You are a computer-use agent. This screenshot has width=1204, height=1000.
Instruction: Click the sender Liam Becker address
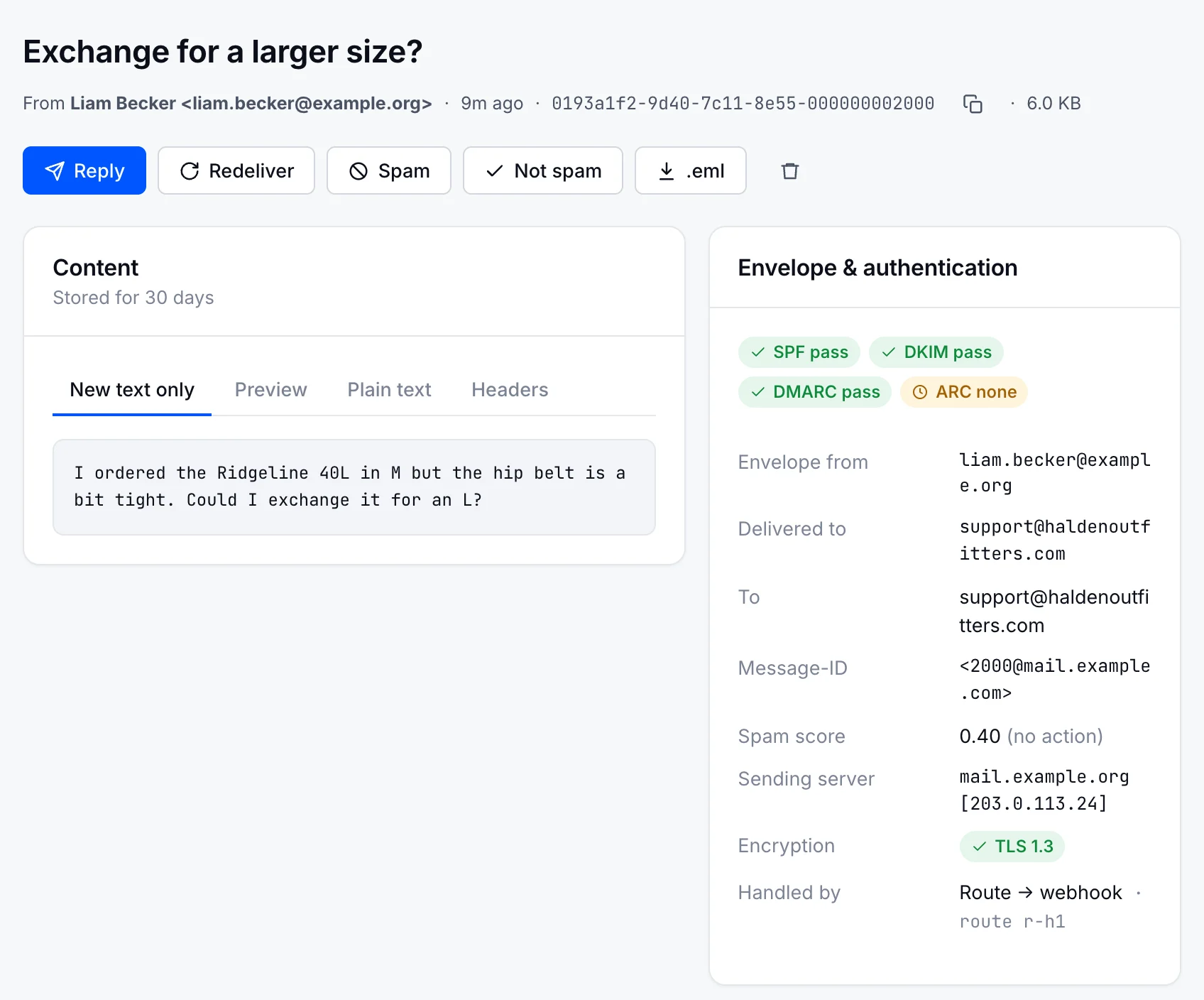251,104
